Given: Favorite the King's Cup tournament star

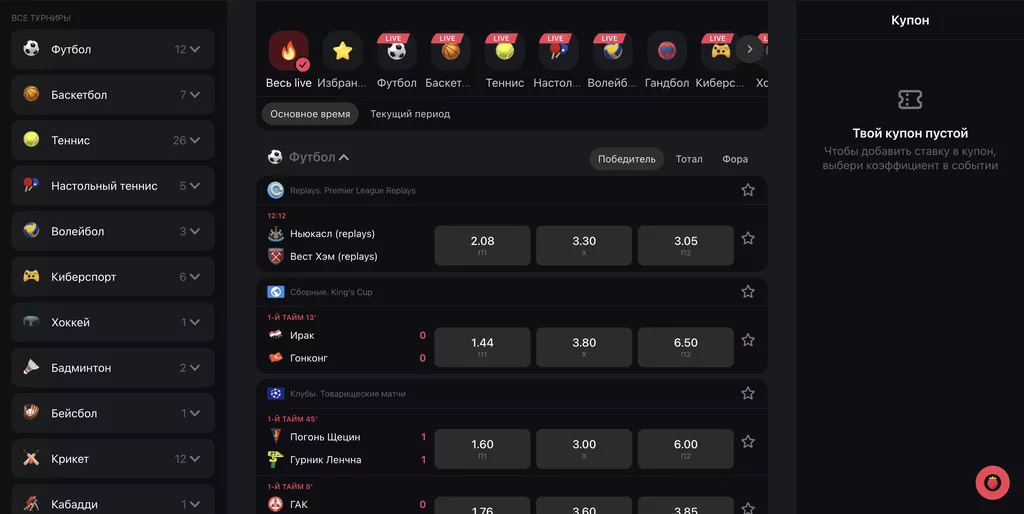Looking at the screenshot, I should click(748, 291).
